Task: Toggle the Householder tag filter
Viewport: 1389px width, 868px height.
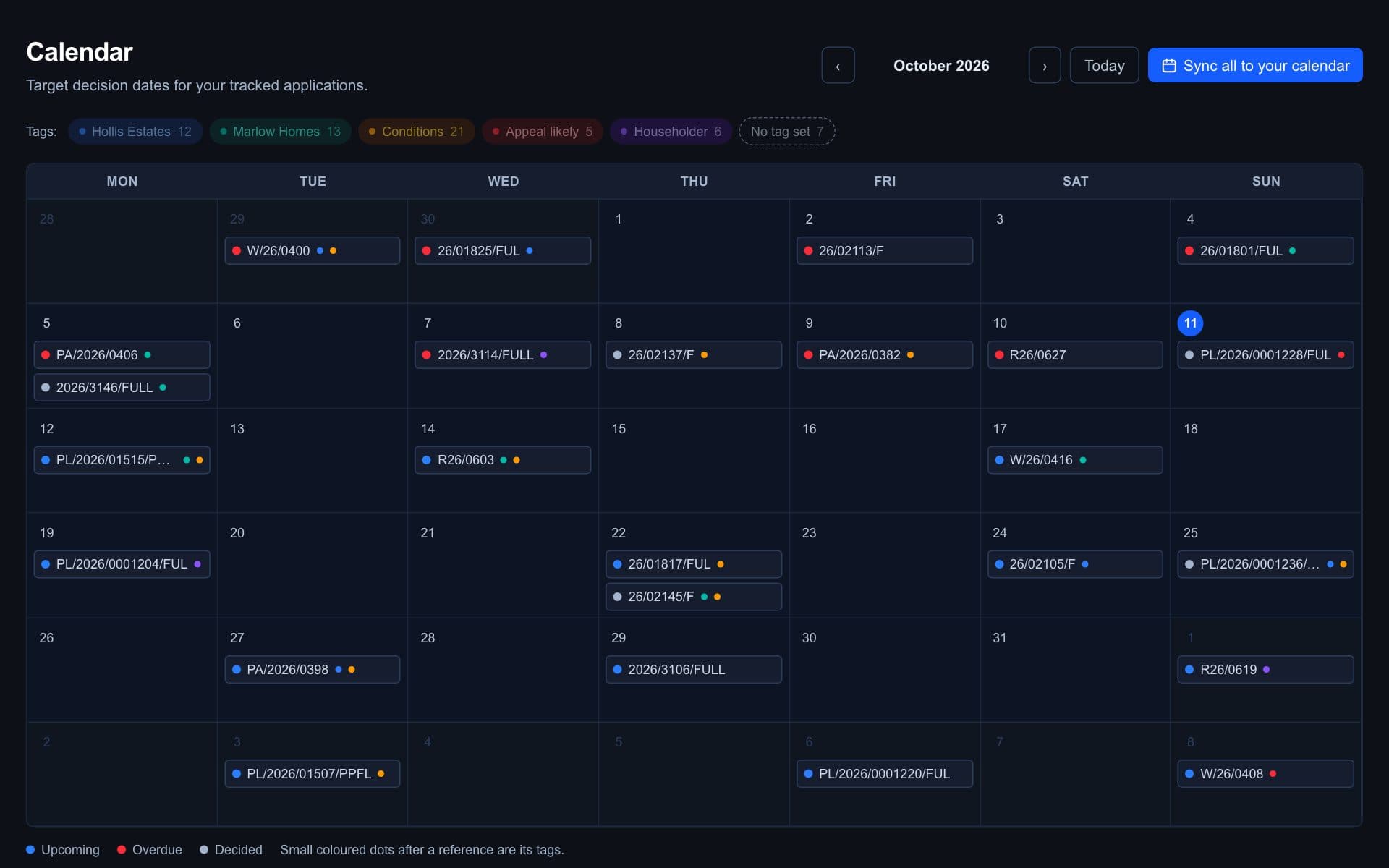Action: point(671,132)
